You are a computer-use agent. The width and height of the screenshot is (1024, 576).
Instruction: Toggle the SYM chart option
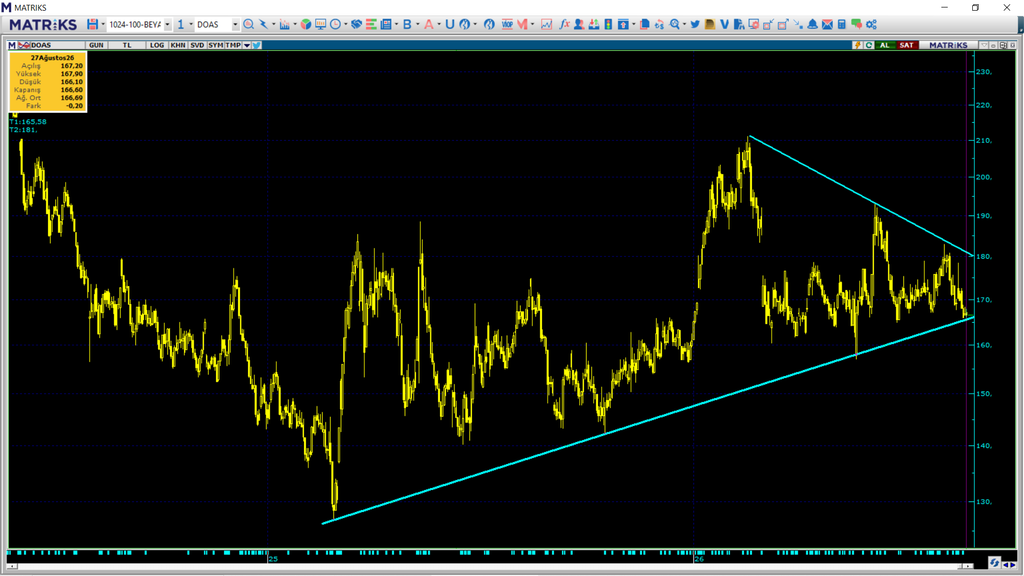pos(216,45)
